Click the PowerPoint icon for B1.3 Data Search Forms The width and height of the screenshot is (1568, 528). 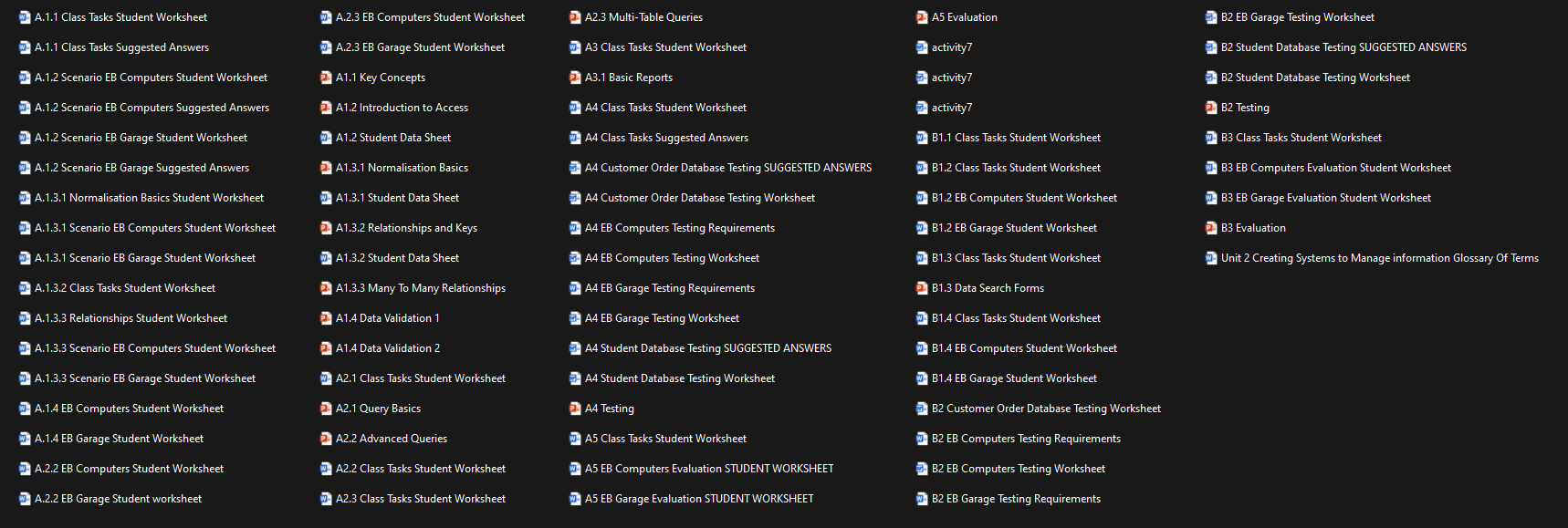click(x=922, y=288)
